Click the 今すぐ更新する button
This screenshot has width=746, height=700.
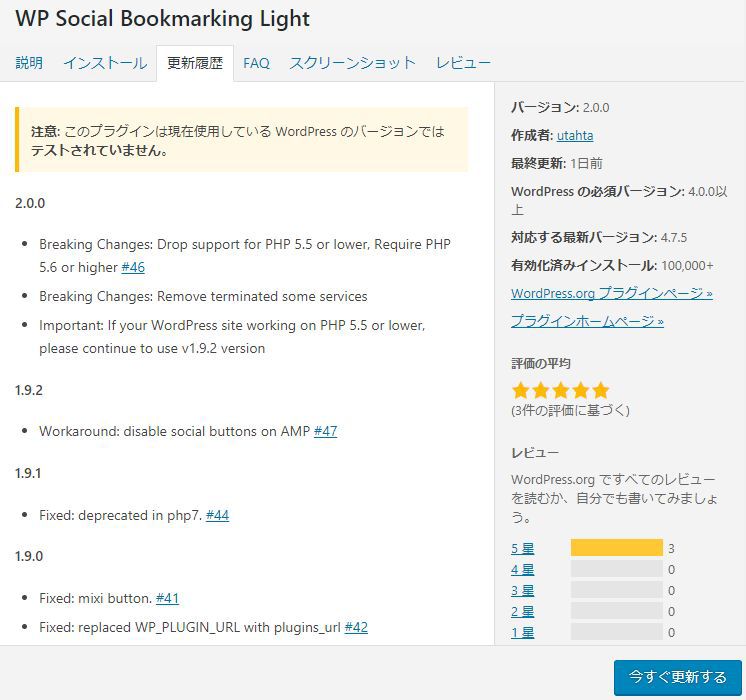(677, 677)
